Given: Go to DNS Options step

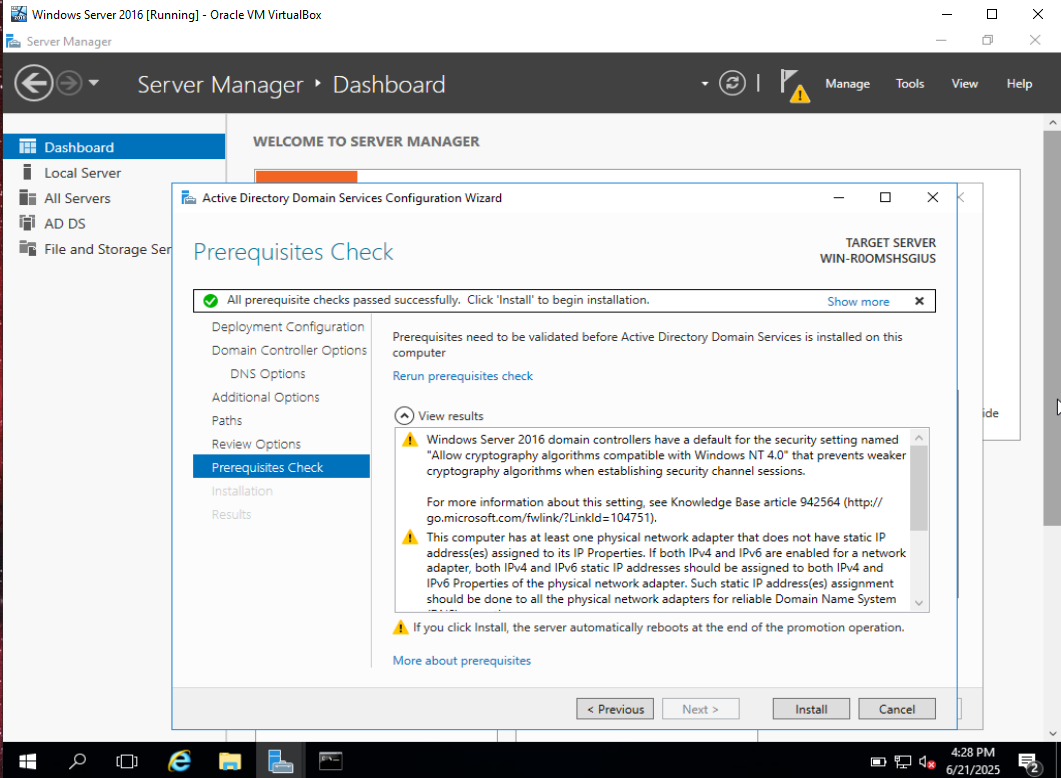Looking at the screenshot, I should point(267,373).
